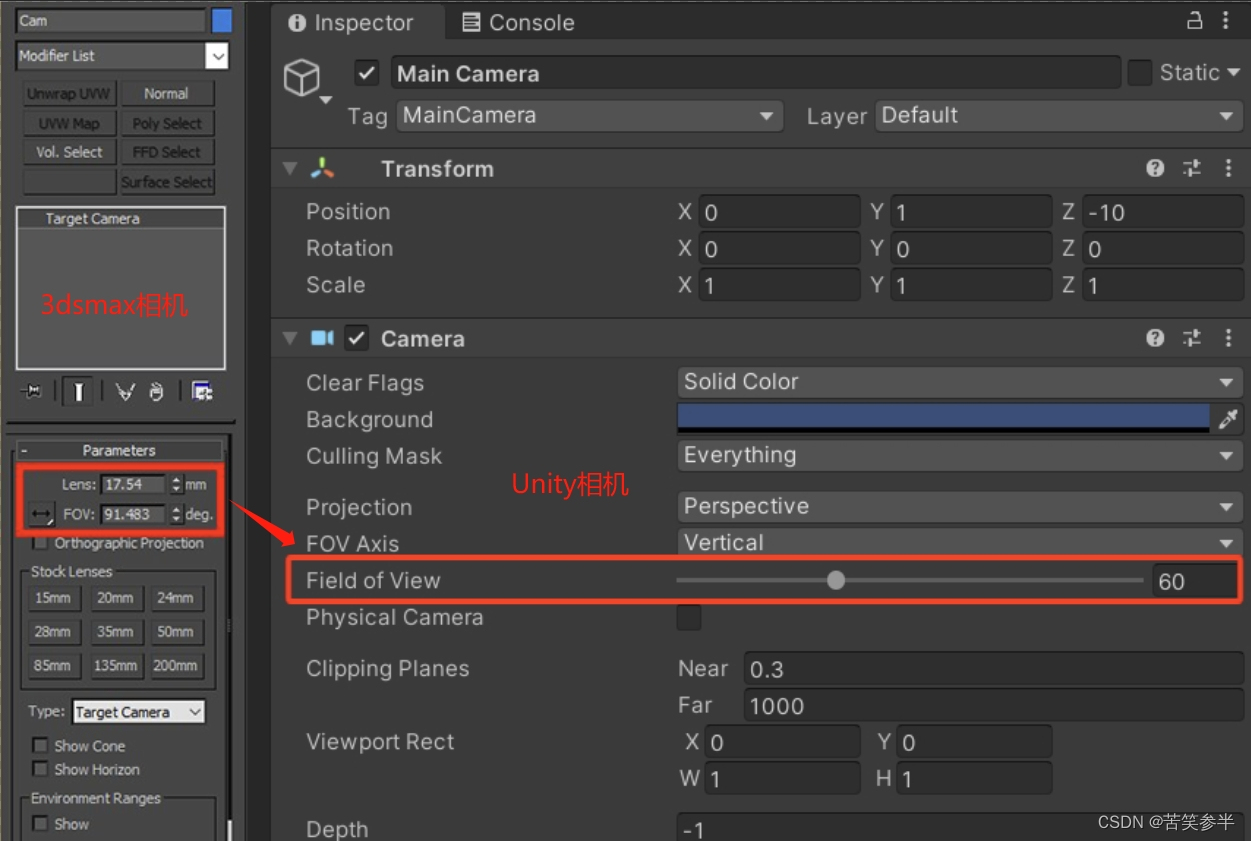Image resolution: width=1251 pixels, height=841 pixels.
Task: Open Clear Flags Solid Color dropdown
Action: point(960,382)
